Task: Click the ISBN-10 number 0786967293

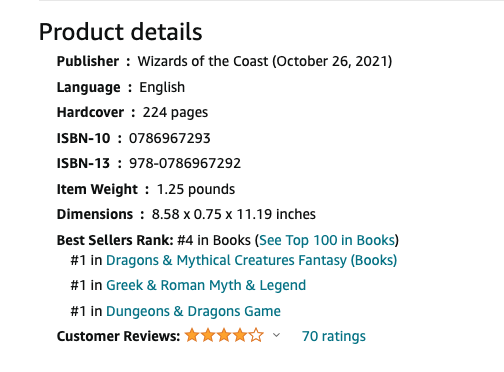Action: pyautogui.click(x=170, y=138)
